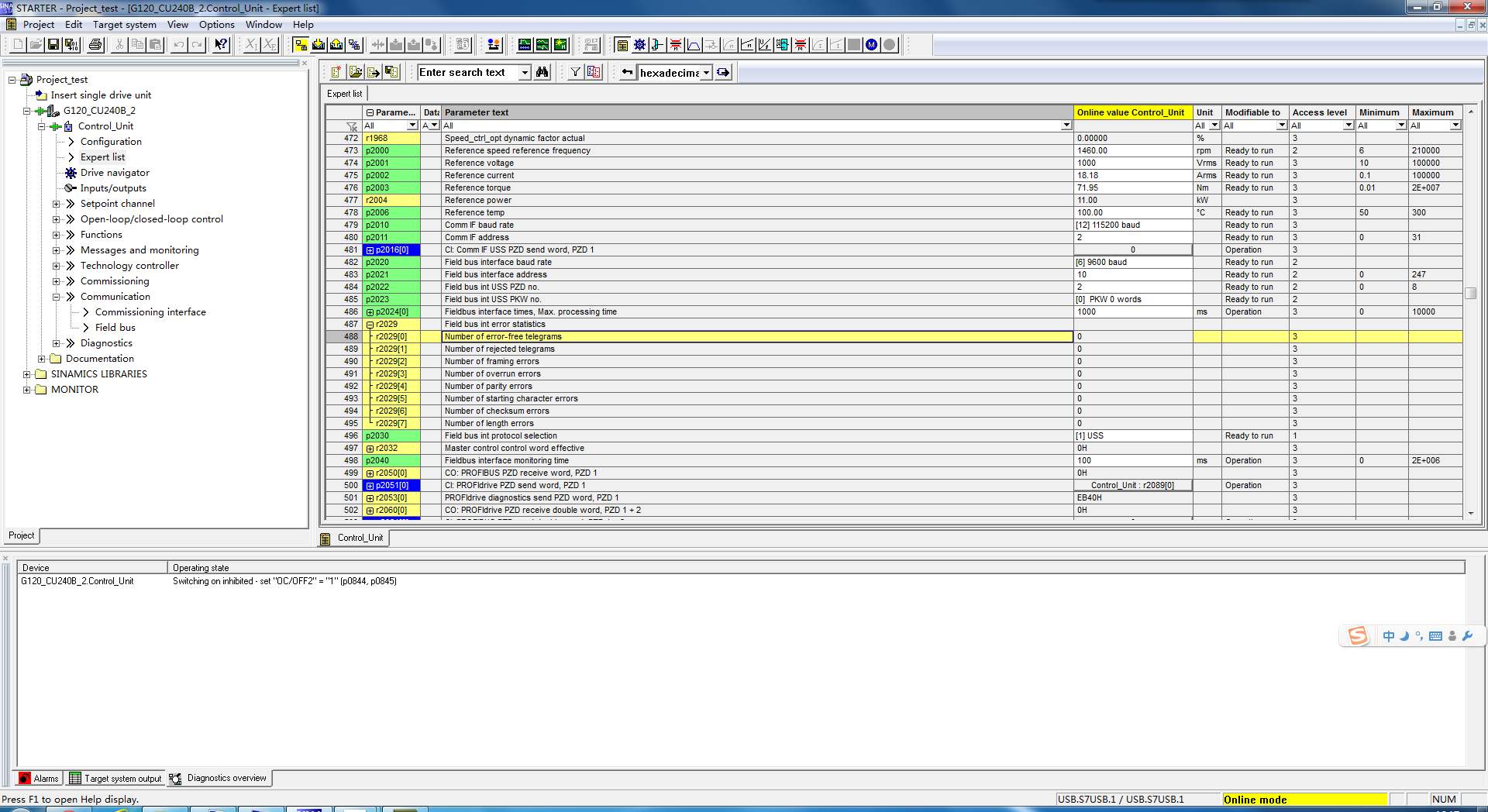1488x812 pixels.
Task: Click the Enter search text field
Action: click(x=467, y=72)
